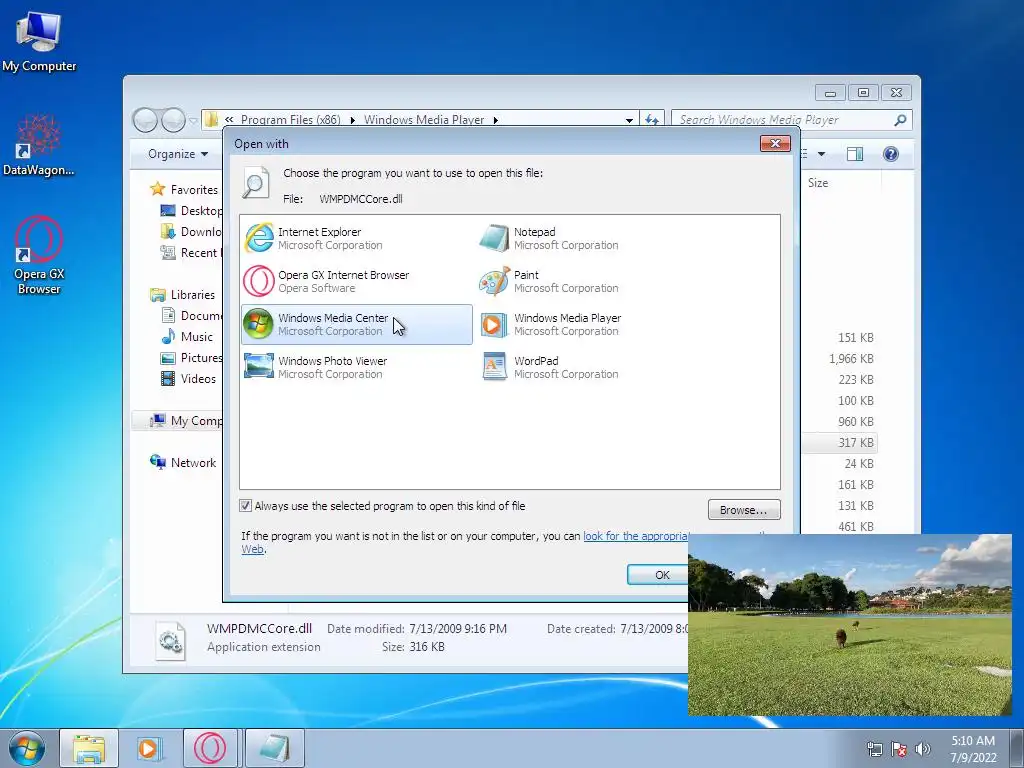Select Windows Media Player program entry
This screenshot has width=1024, height=768.
tap(592, 325)
